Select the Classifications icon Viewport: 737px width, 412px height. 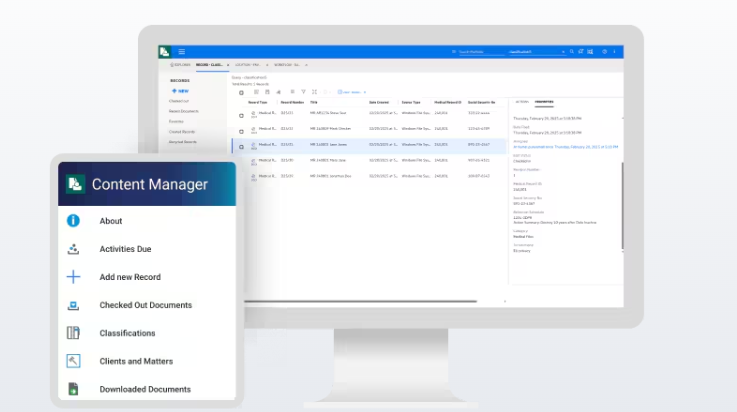pyautogui.click(x=73, y=333)
